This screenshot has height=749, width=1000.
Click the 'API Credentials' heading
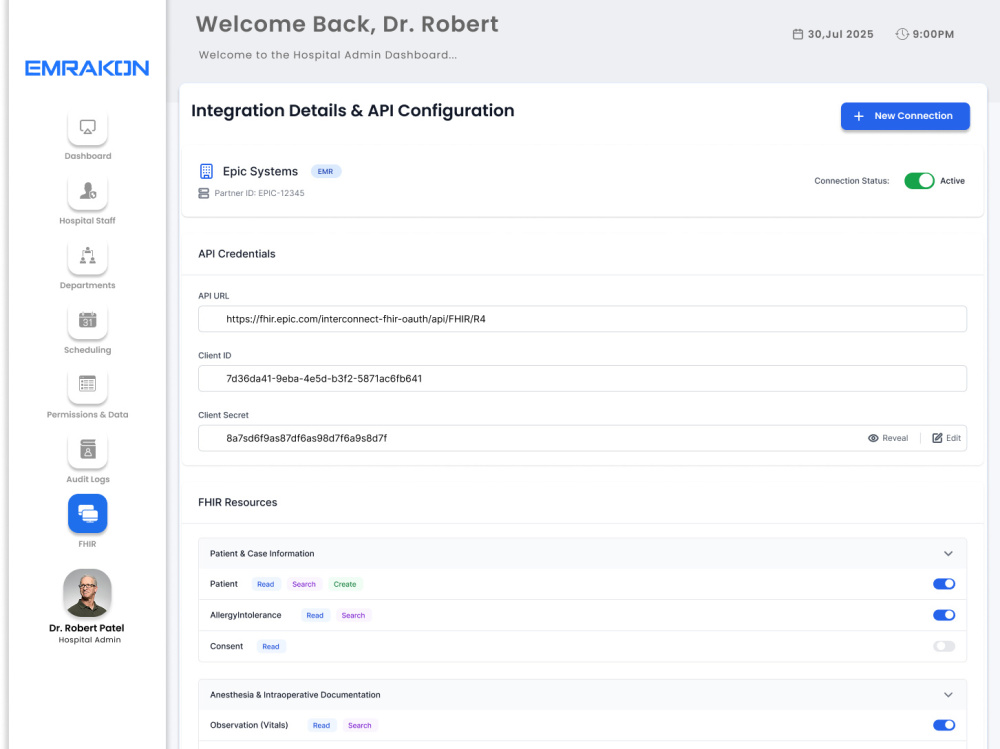click(237, 254)
